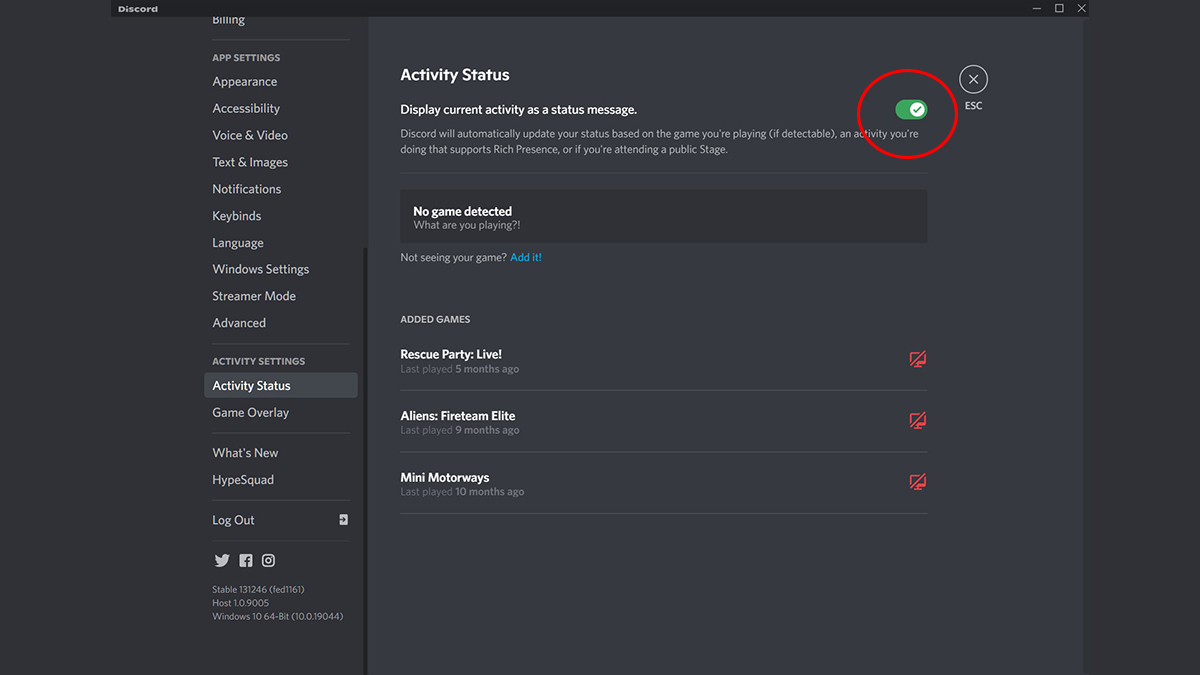Maximize the Discord window

pyautogui.click(x=1059, y=9)
